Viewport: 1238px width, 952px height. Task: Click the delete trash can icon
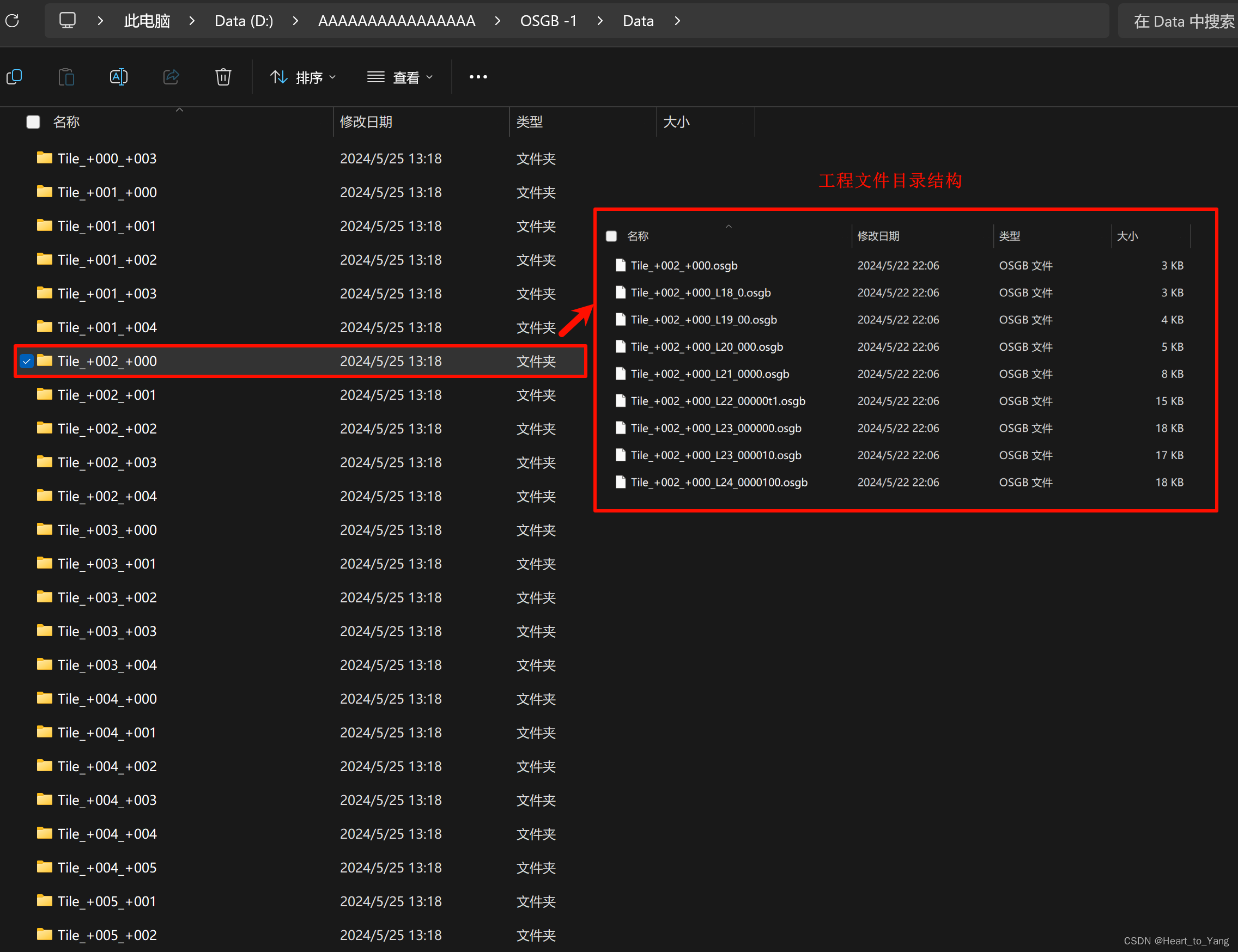tap(223, 76)
